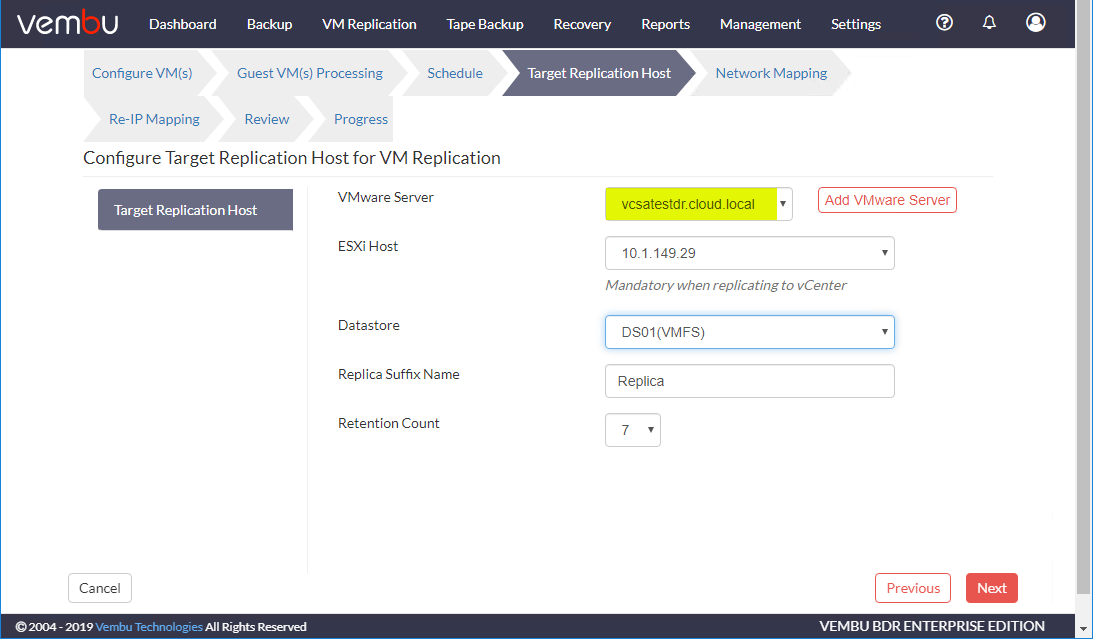
Task: Click 'VEMBU BDR ENTERPRISE EDITION' footer text
Action: click(x=932, y=626)
